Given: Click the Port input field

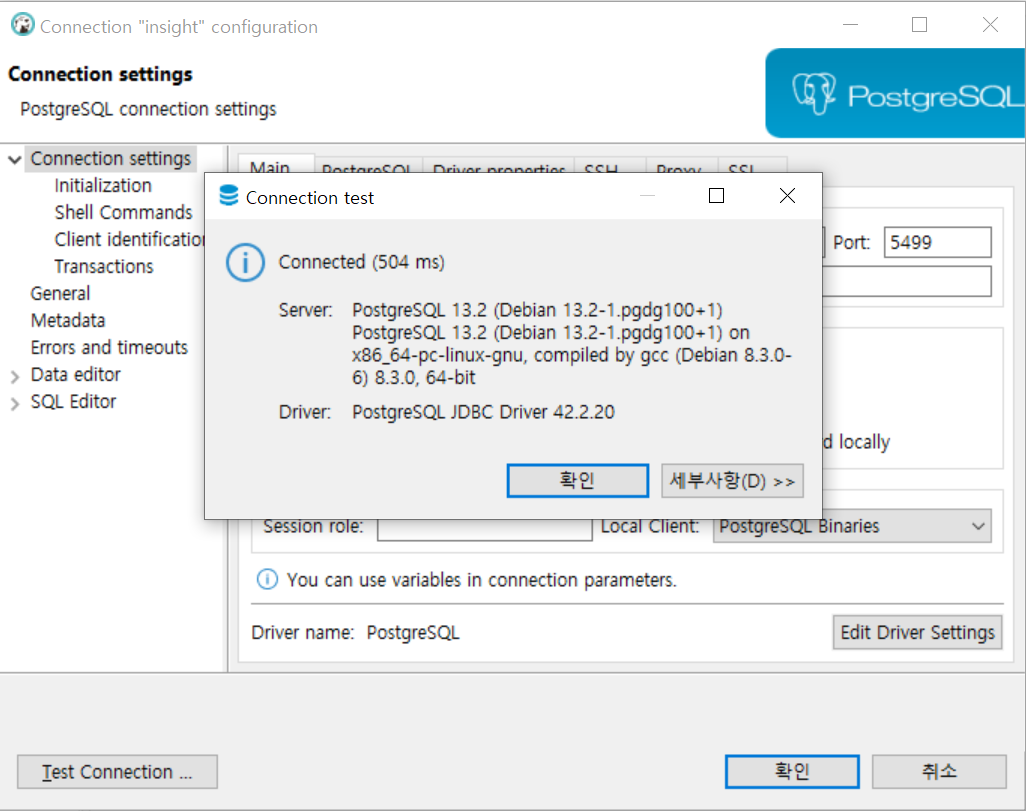Looking at the screenshot, I should pyautogui.click(x=938, y=242).
